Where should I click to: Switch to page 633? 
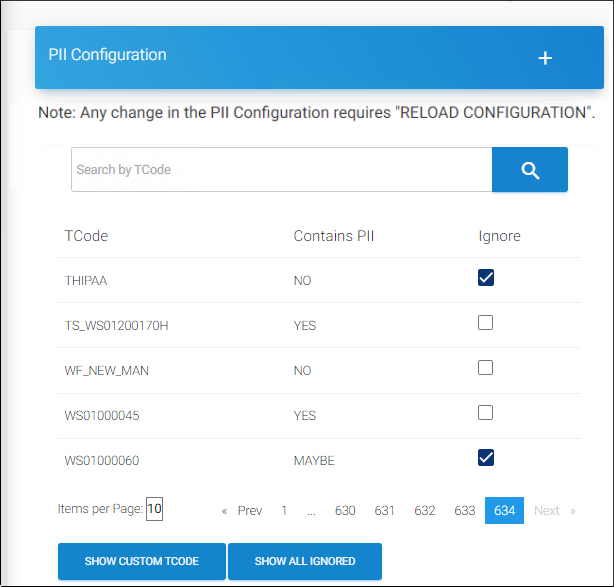point(465,511)
